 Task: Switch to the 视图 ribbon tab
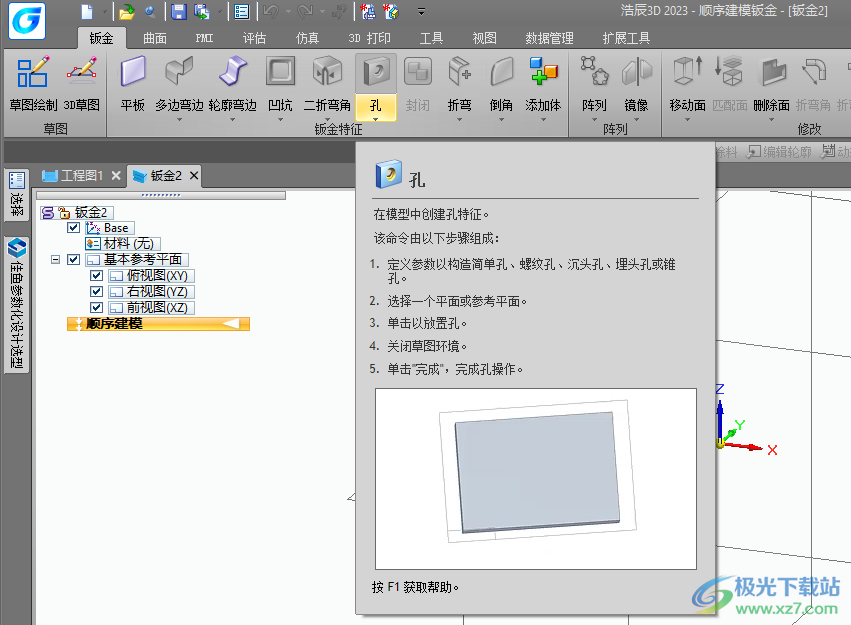484,38
